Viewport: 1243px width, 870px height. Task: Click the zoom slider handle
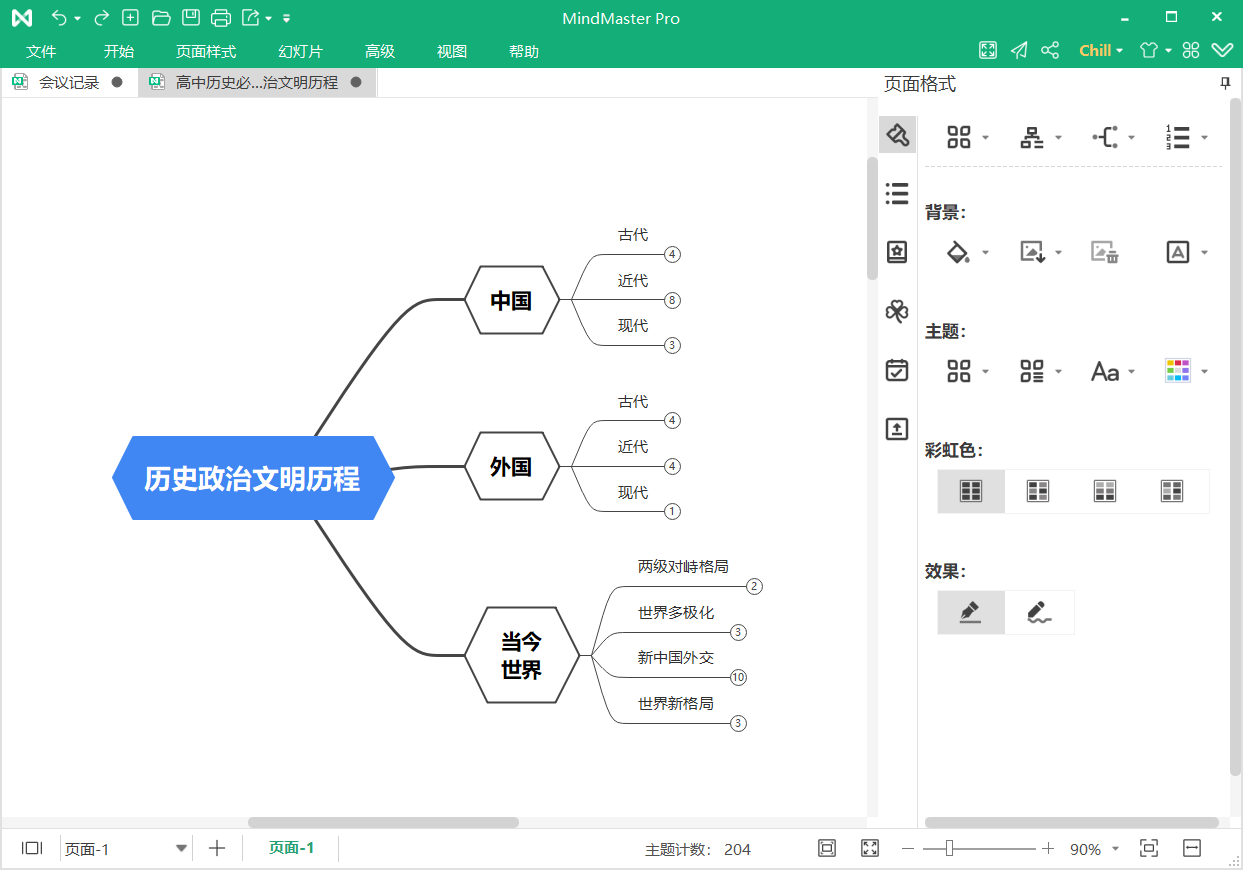[949, 848]
